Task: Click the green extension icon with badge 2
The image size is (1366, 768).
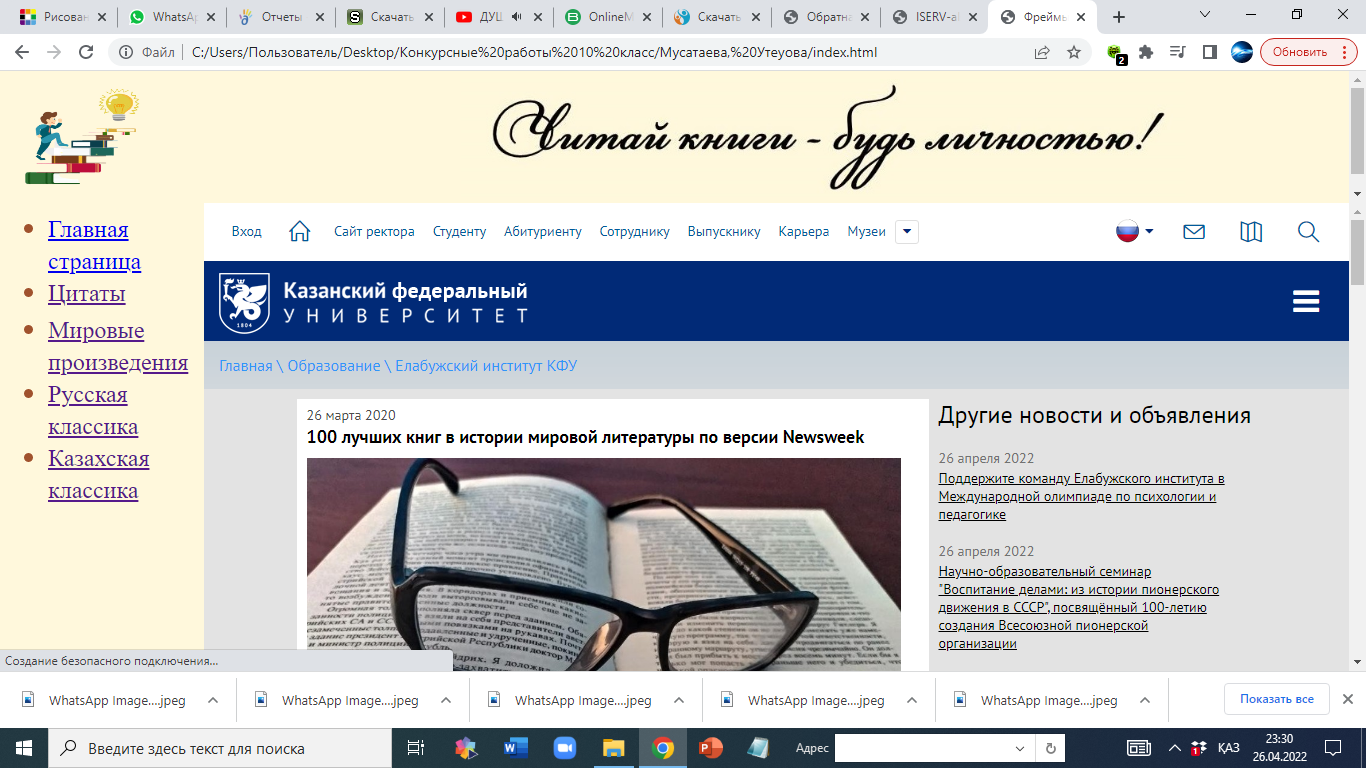Action: click(x=1116, y=53)
